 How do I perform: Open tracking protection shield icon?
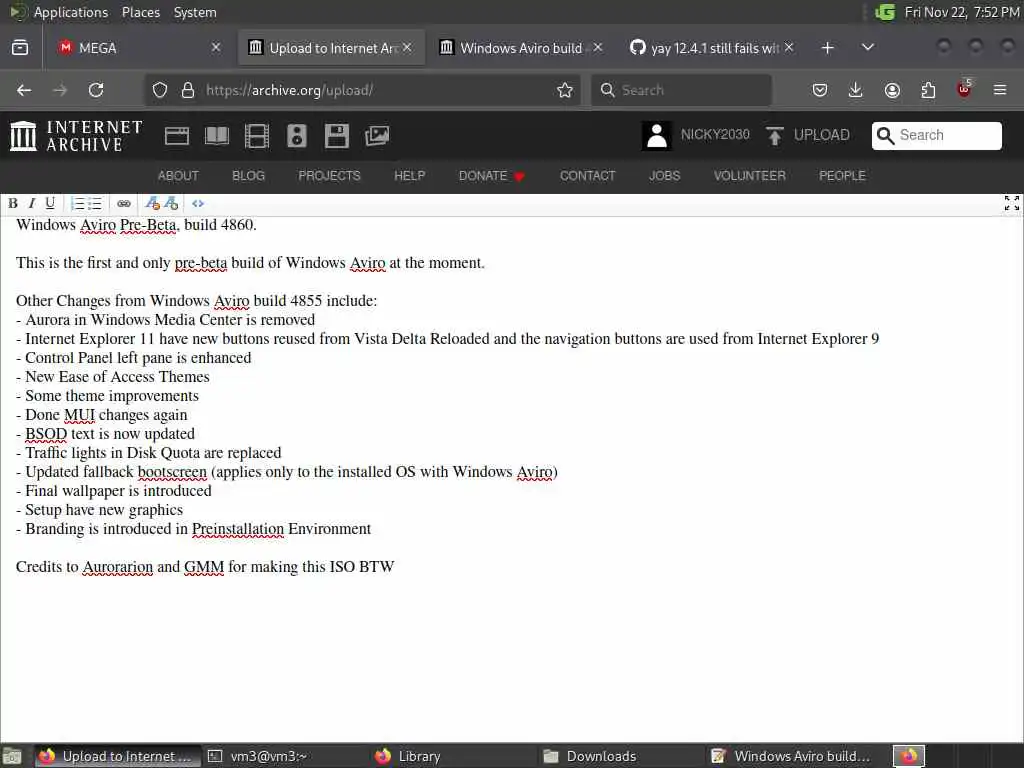coord(160,90)
